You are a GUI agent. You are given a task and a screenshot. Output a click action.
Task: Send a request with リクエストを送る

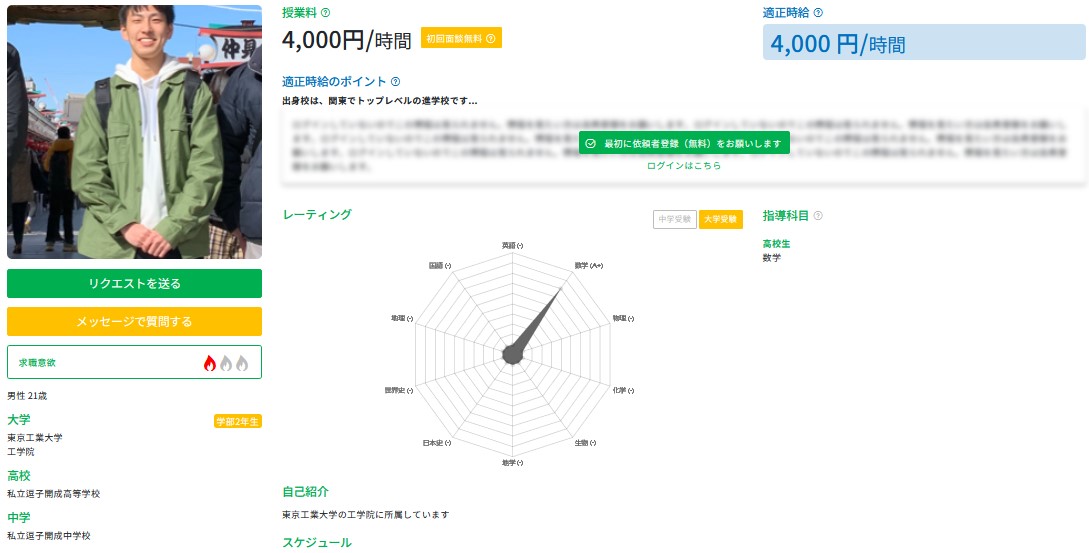pyautogui.click(x=134, y=283)
